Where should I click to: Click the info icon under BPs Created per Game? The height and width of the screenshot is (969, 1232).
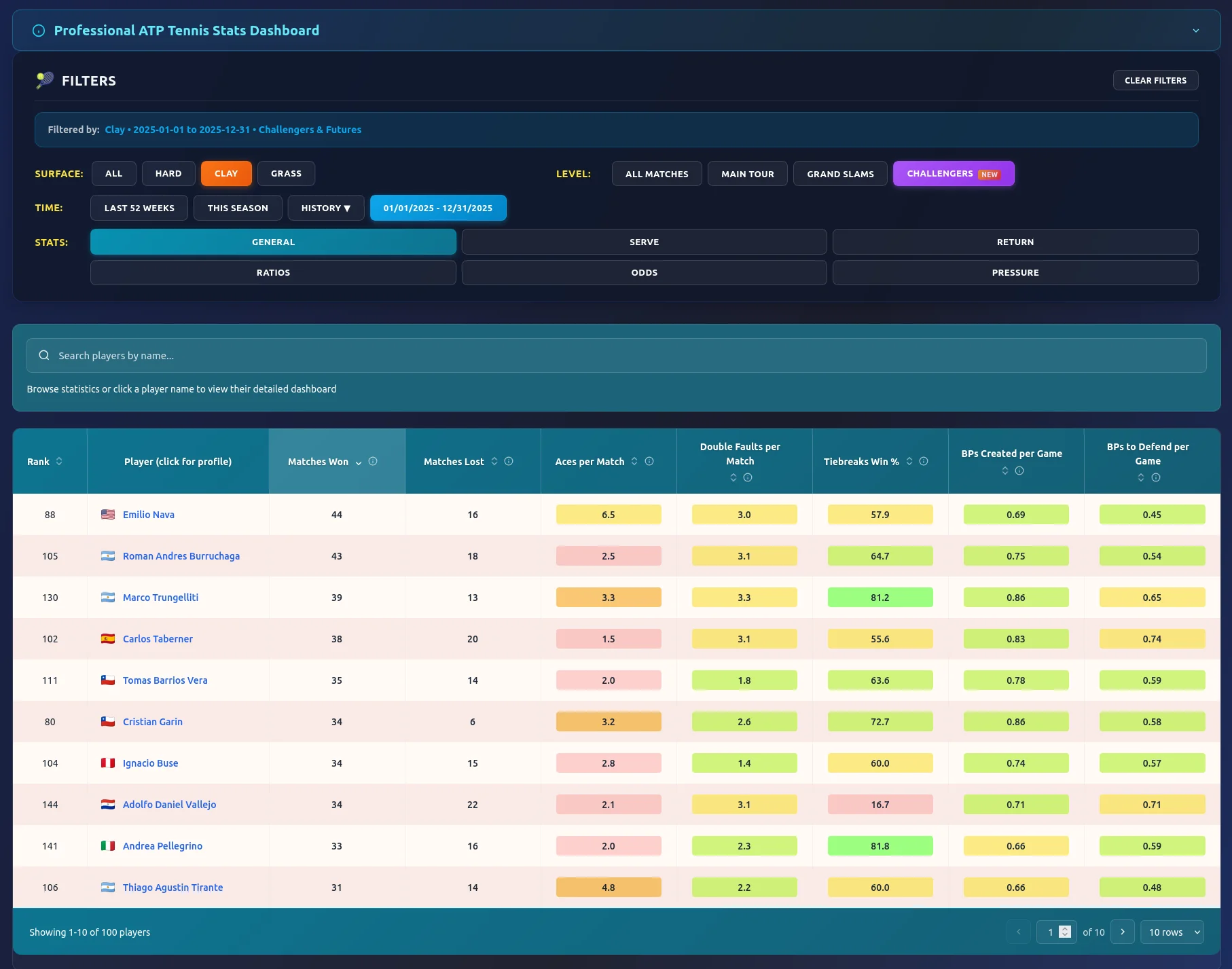(1019, 471)
